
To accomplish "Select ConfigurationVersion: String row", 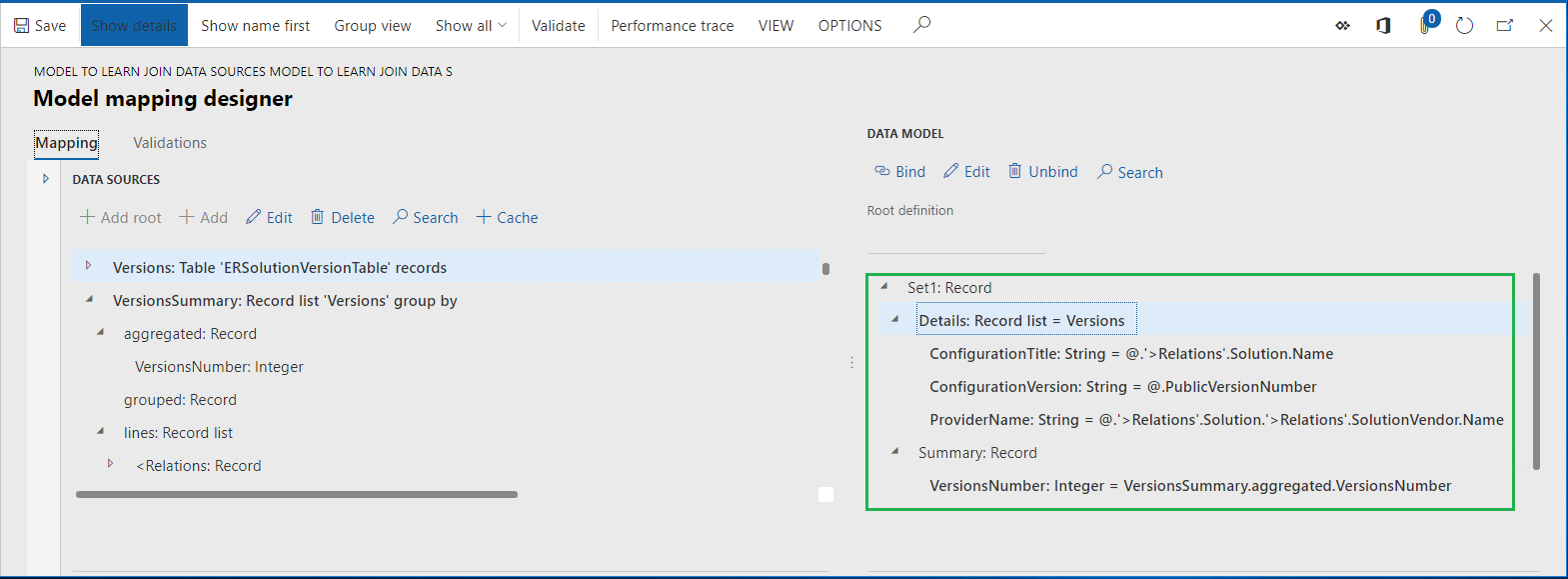I will coord(1123,387).
